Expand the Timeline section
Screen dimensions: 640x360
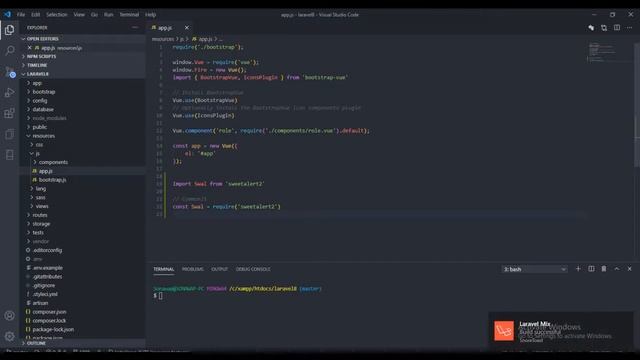[82, 65]
